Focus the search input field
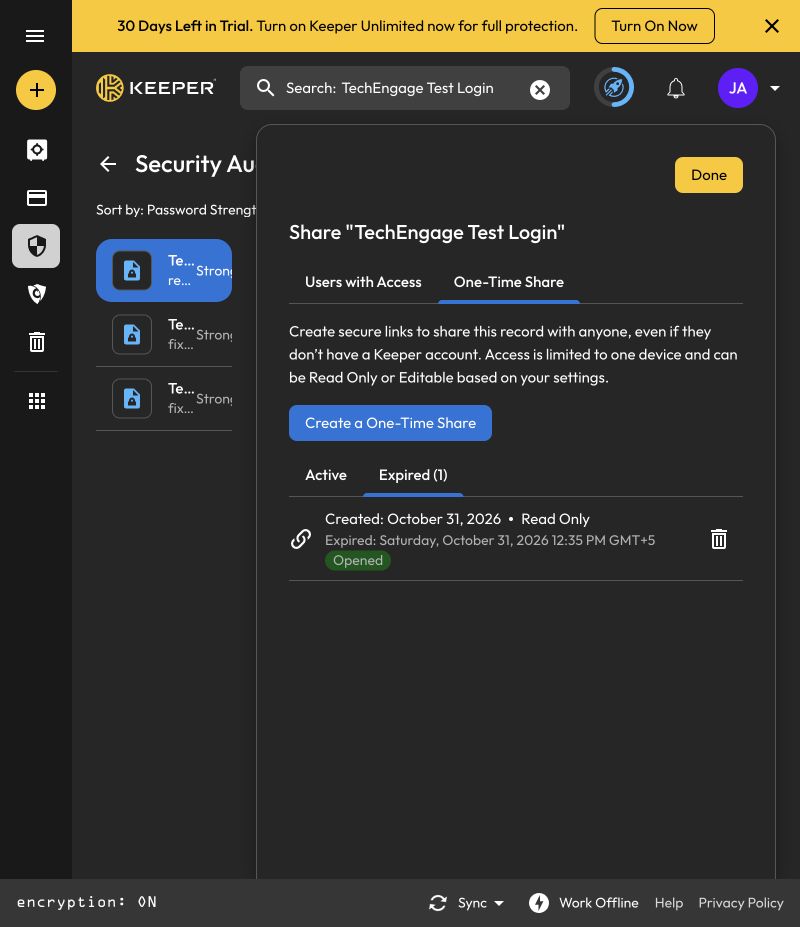The width and height of the screenshot is (800, 927). pos(404,88)
